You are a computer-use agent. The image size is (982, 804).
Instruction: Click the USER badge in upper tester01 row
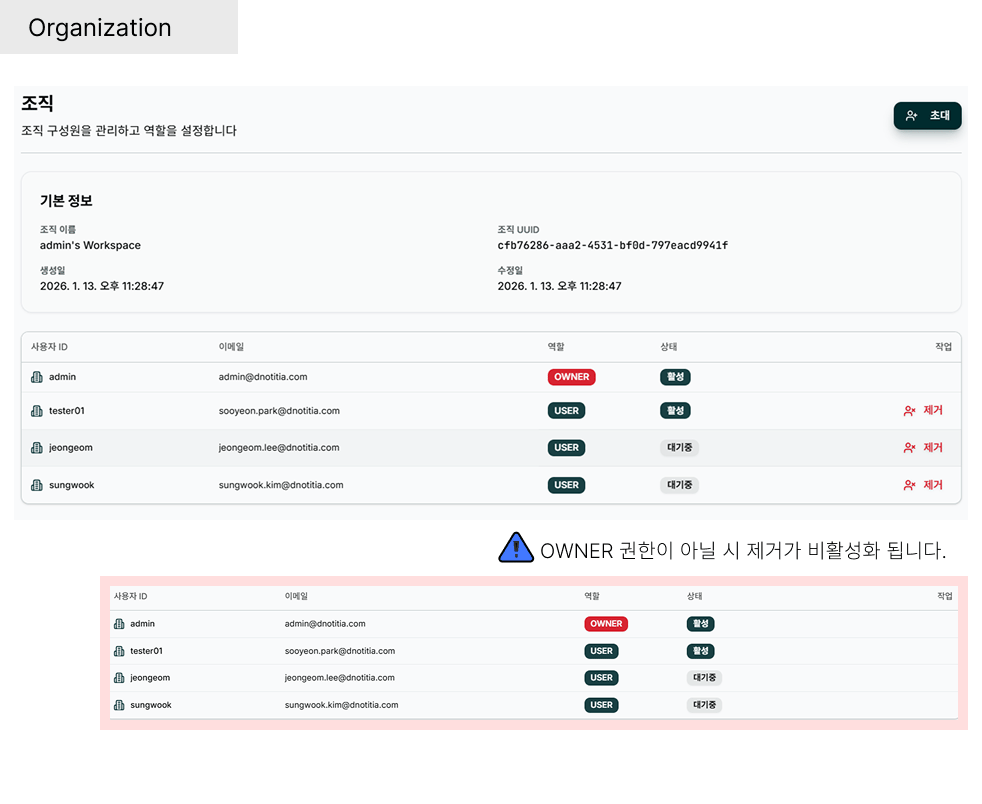566,411
